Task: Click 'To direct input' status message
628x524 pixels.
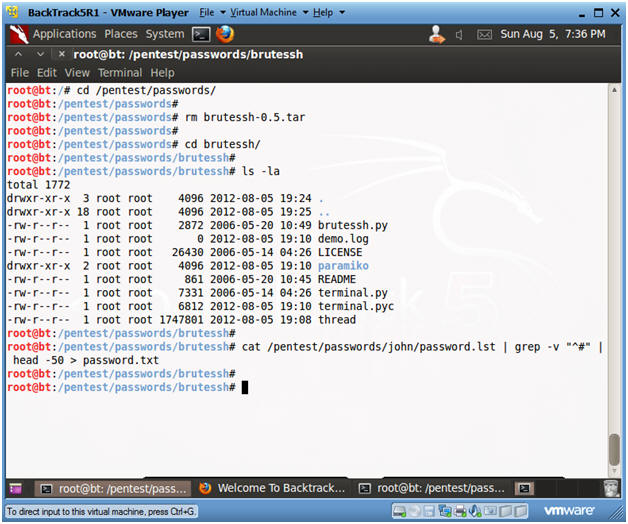Action: point(101,512)
